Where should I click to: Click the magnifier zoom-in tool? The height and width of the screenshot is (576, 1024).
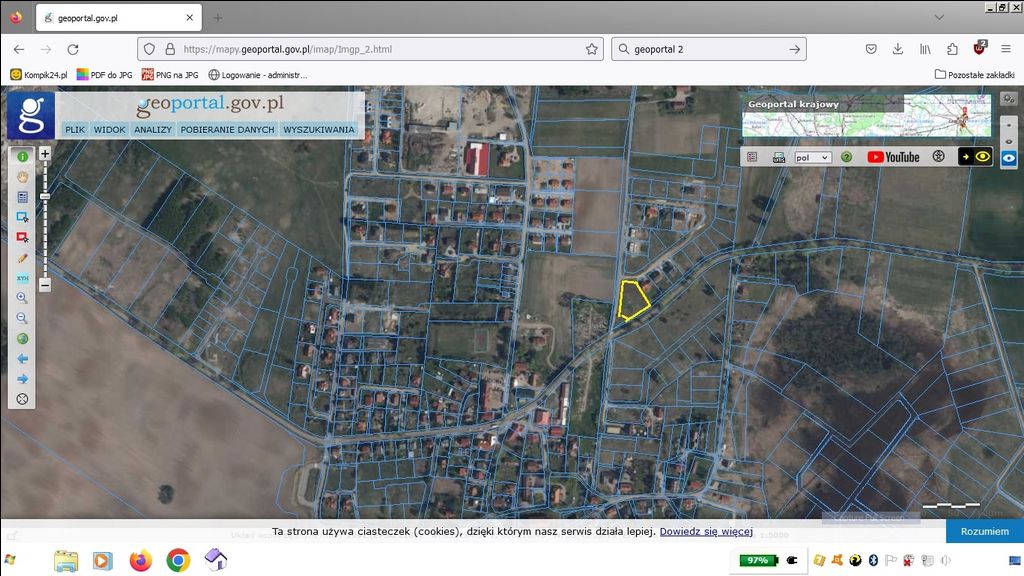coord(22,298)
